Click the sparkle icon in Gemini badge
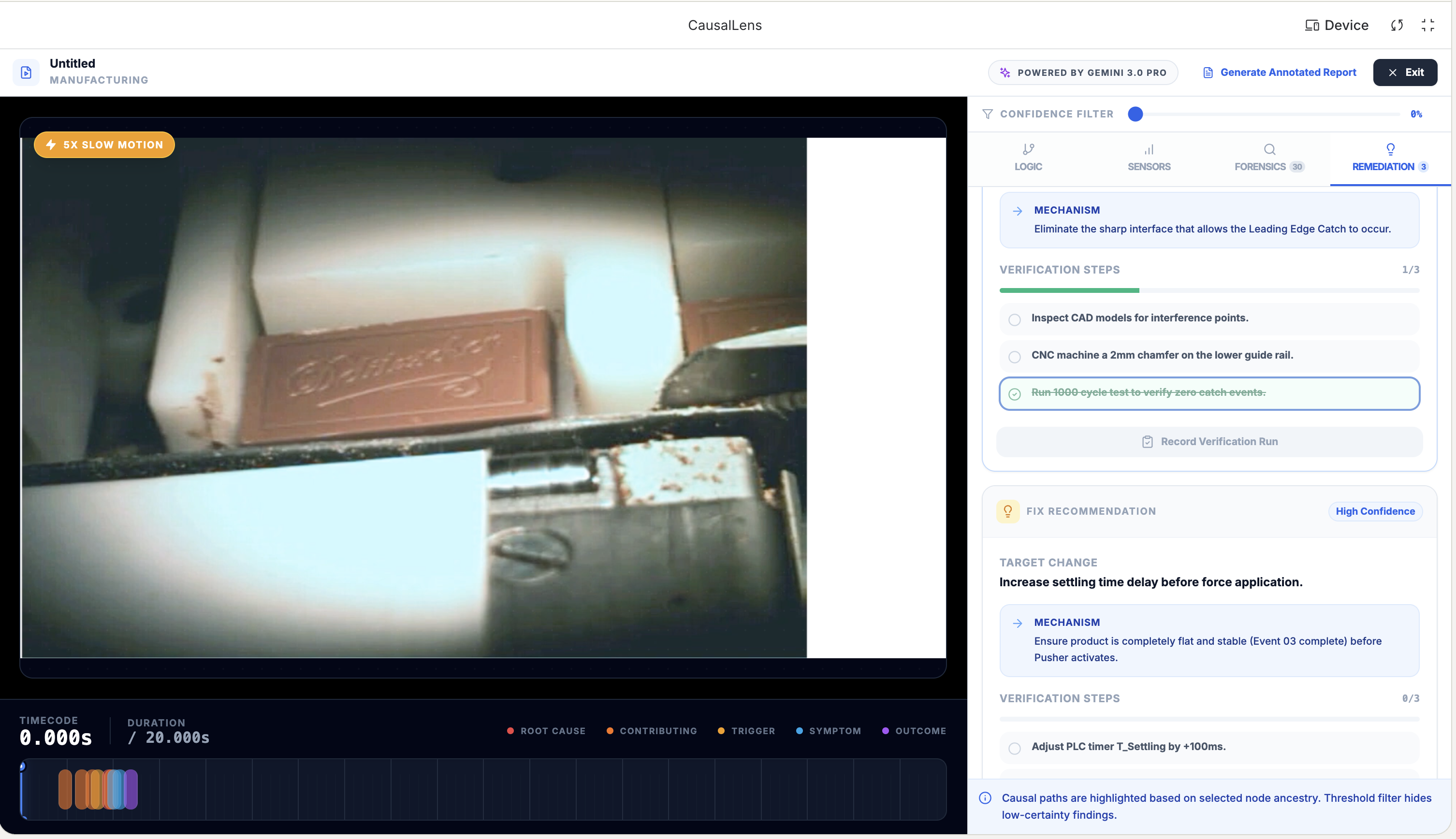1456x839 pixels. tap(1005, 72)
